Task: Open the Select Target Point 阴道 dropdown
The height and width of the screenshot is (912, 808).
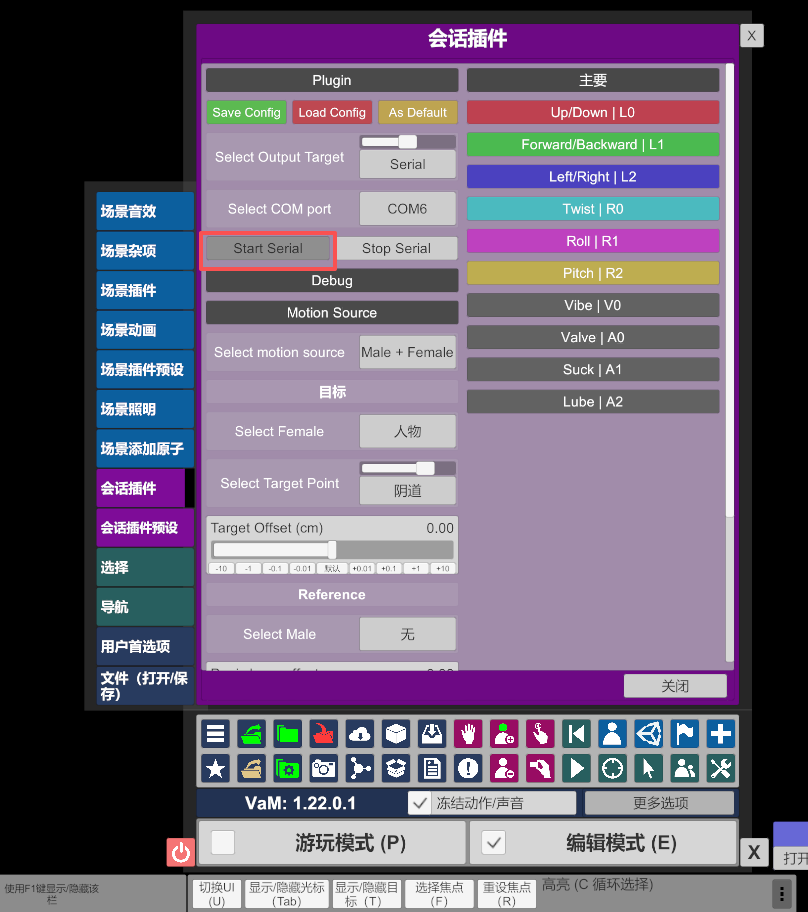Action: [x=408, y=491]
